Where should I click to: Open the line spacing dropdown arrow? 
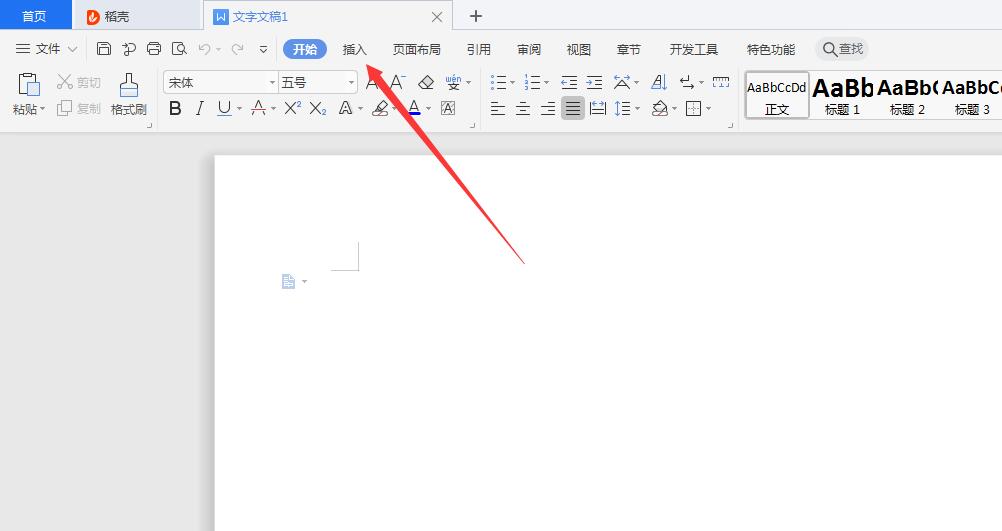tap(637, 109)
